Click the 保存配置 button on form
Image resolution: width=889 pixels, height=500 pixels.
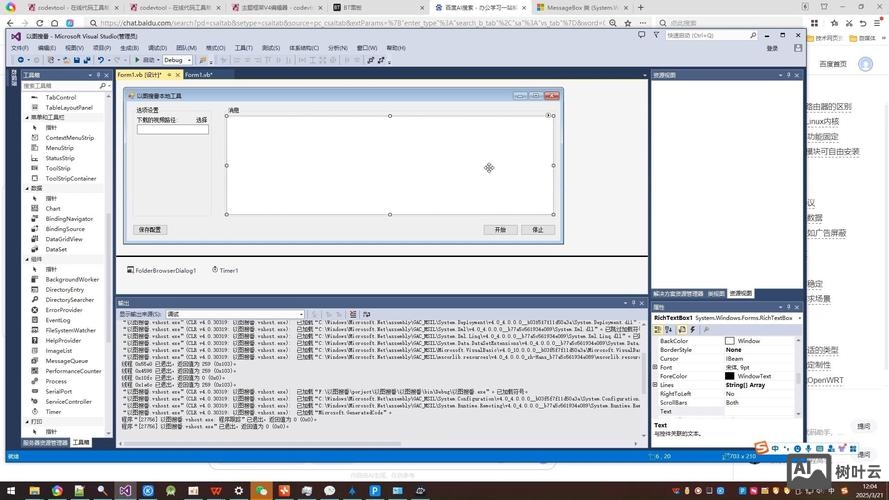pyautogui.click(x=150, y=230)
